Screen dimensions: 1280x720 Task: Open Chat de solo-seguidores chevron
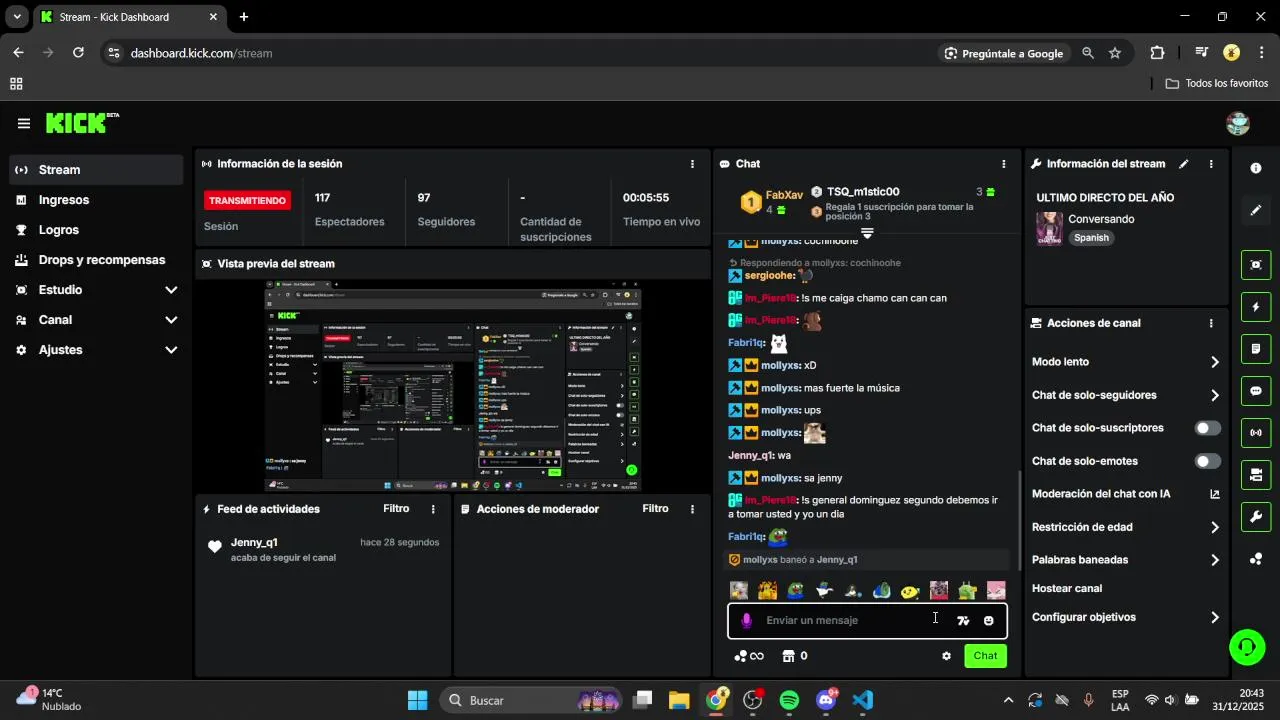point(1215,396)
